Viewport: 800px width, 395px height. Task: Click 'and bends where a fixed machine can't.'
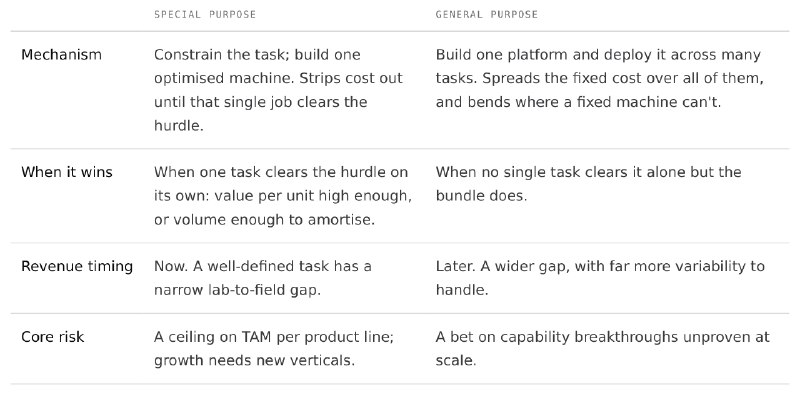click(x=578, y=103)
